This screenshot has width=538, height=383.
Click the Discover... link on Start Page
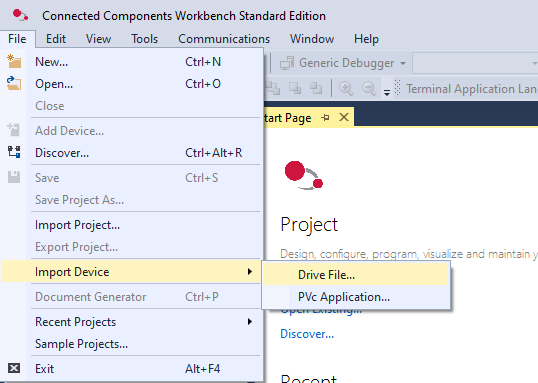pyautogui.click(x=307, y=334)
